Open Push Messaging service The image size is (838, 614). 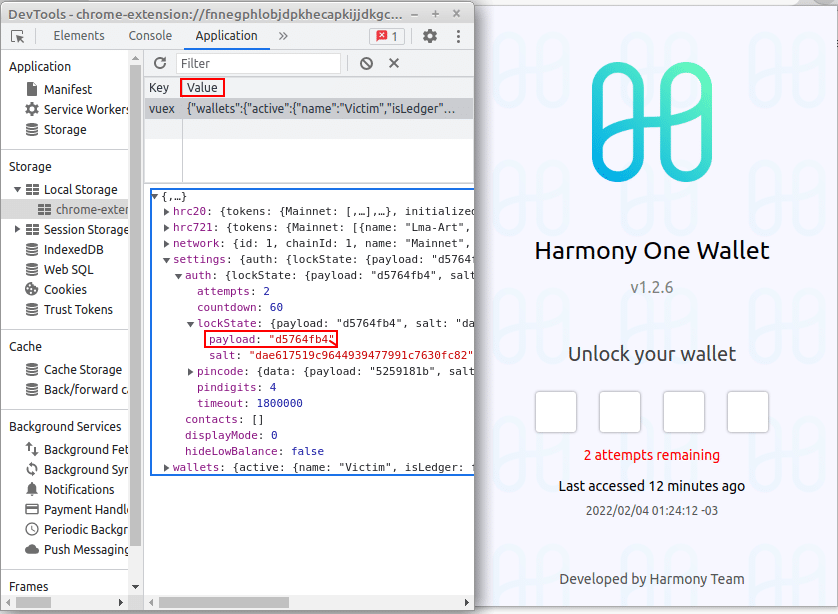[x=77, y=549]
